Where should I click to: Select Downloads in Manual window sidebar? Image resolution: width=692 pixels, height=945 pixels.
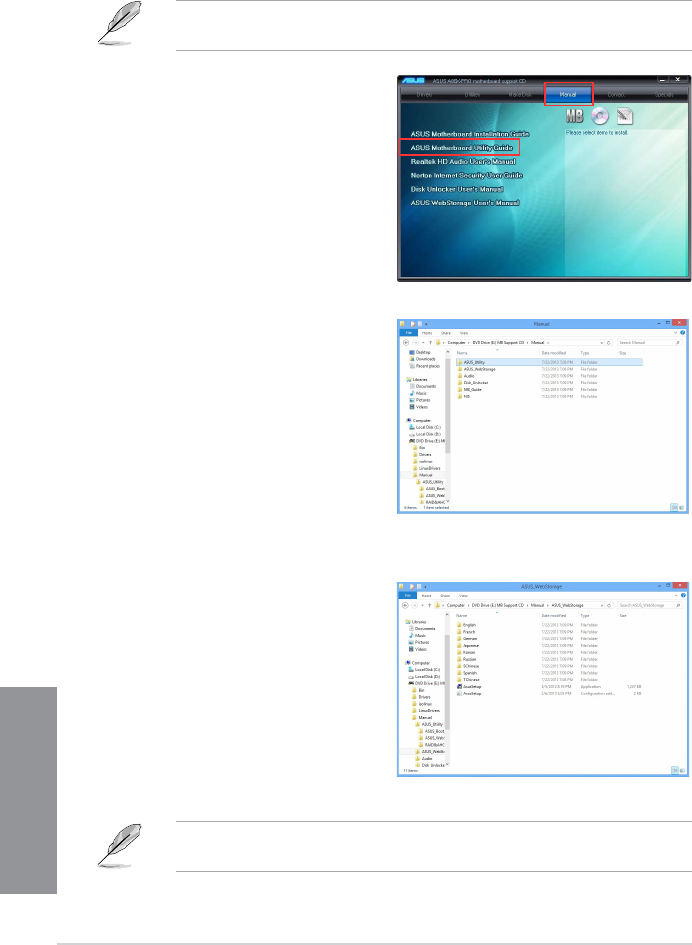(422, 359)
